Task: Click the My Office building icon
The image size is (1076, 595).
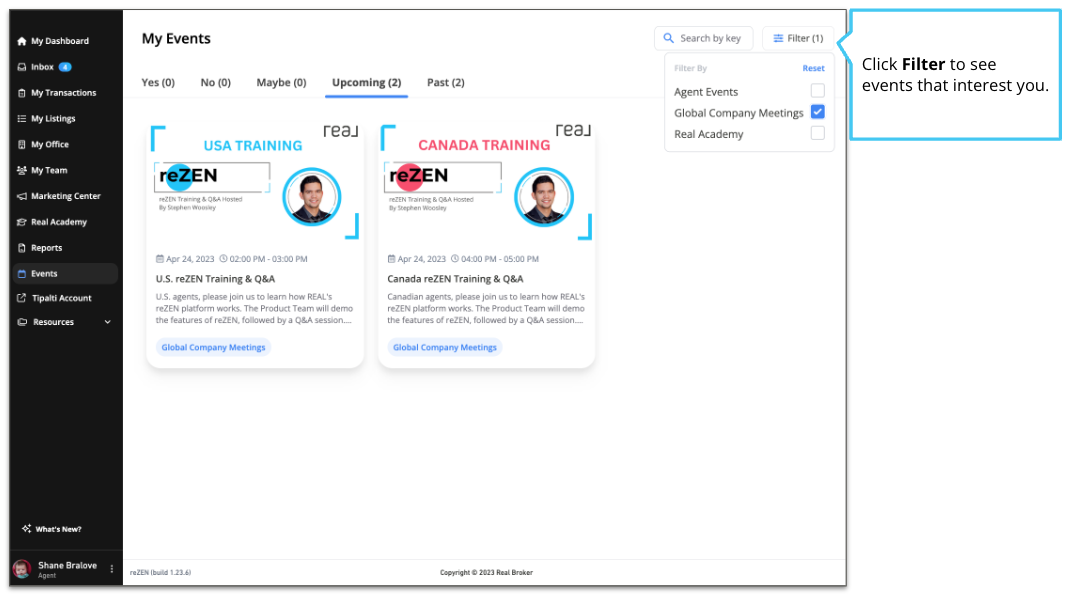Action: click(22, 145)
